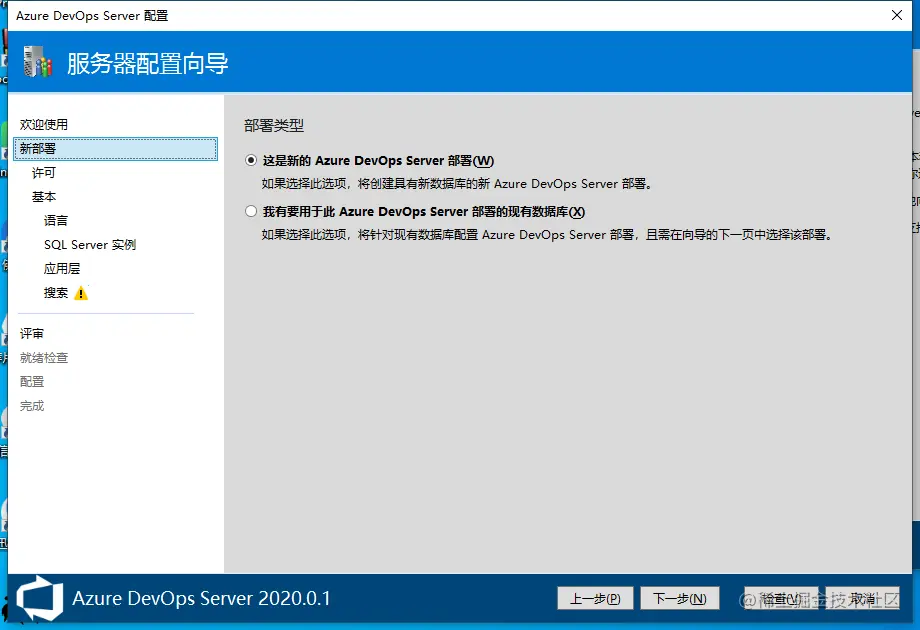Open the SQL Server 实例 step
920x630 pixels.
[x=90, y=245]
